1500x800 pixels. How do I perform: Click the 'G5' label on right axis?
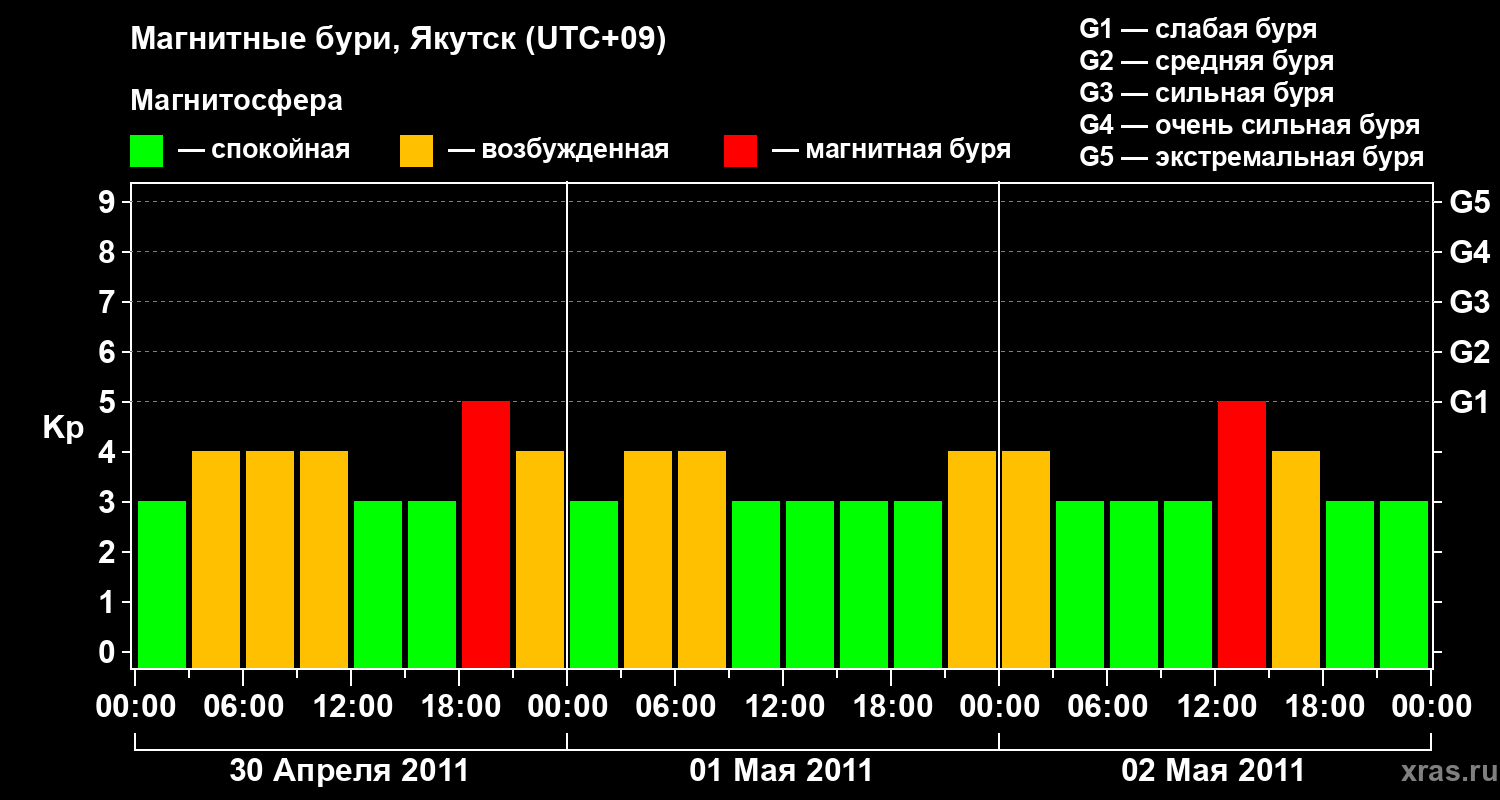click(x=1469, y=202)
